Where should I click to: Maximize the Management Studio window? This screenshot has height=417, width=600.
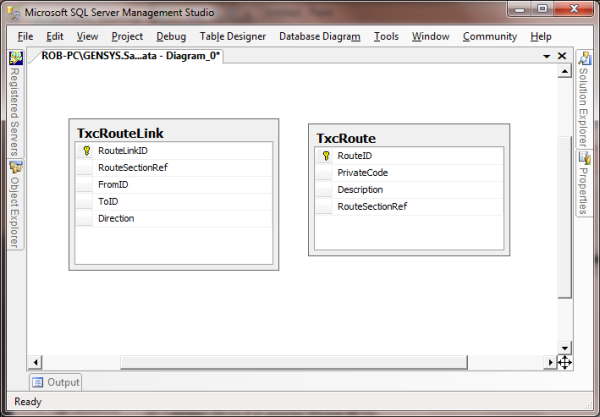coord(542,9)
